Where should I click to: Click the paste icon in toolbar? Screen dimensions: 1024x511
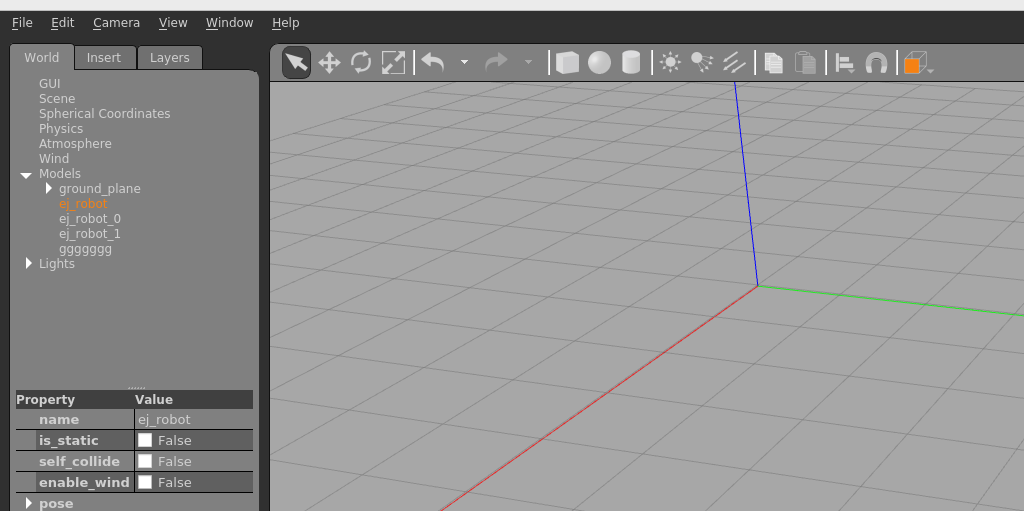[x=806, y=63]
